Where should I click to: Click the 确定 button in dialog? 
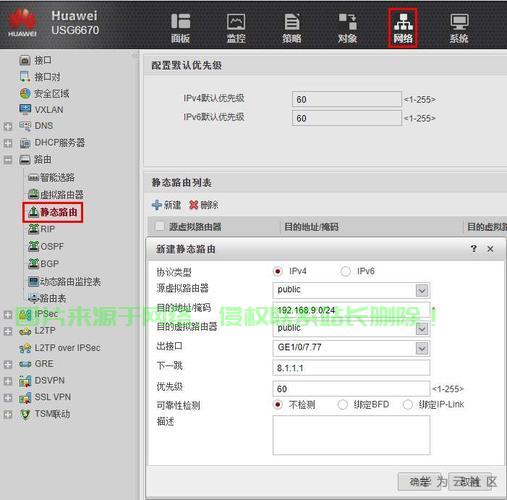[x=421, y=482]
